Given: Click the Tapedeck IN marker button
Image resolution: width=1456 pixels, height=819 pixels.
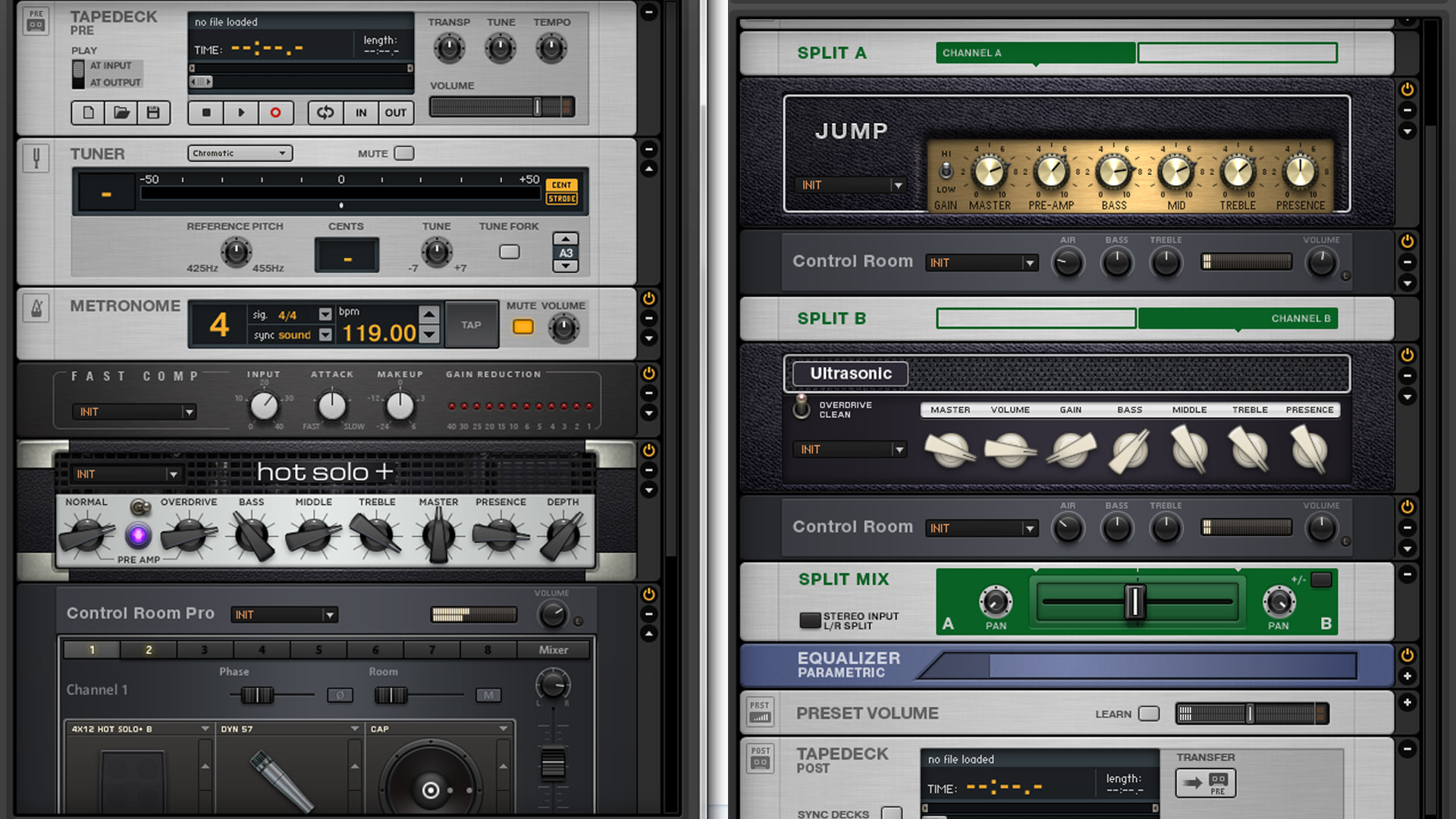Looking at the screenshot, I should pos(361,113).
